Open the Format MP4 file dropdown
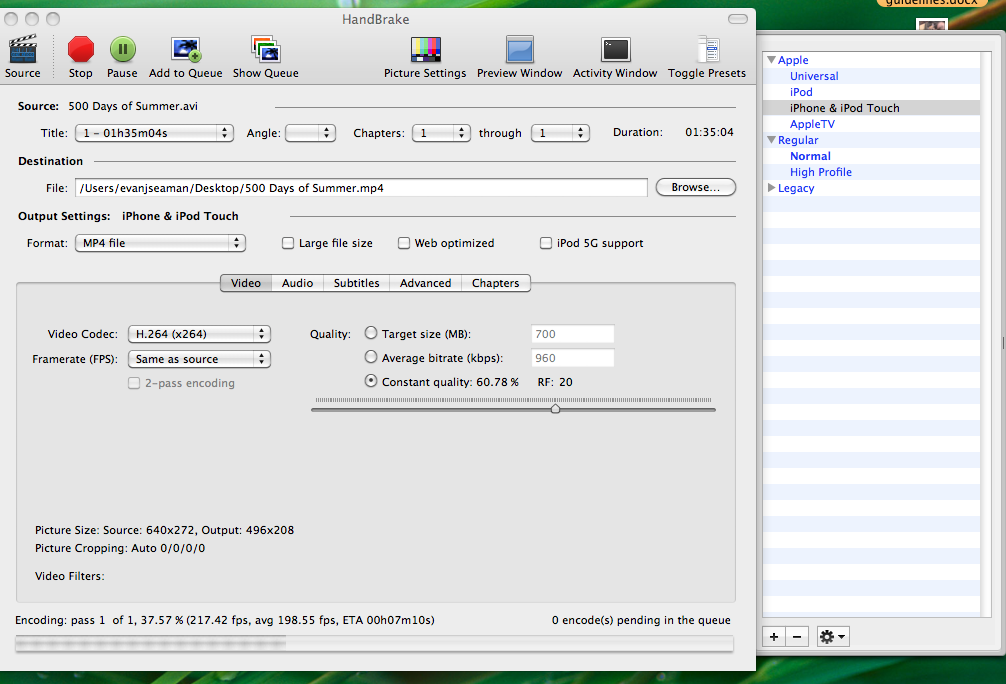Screen dimensions: 1006x684 160,243
